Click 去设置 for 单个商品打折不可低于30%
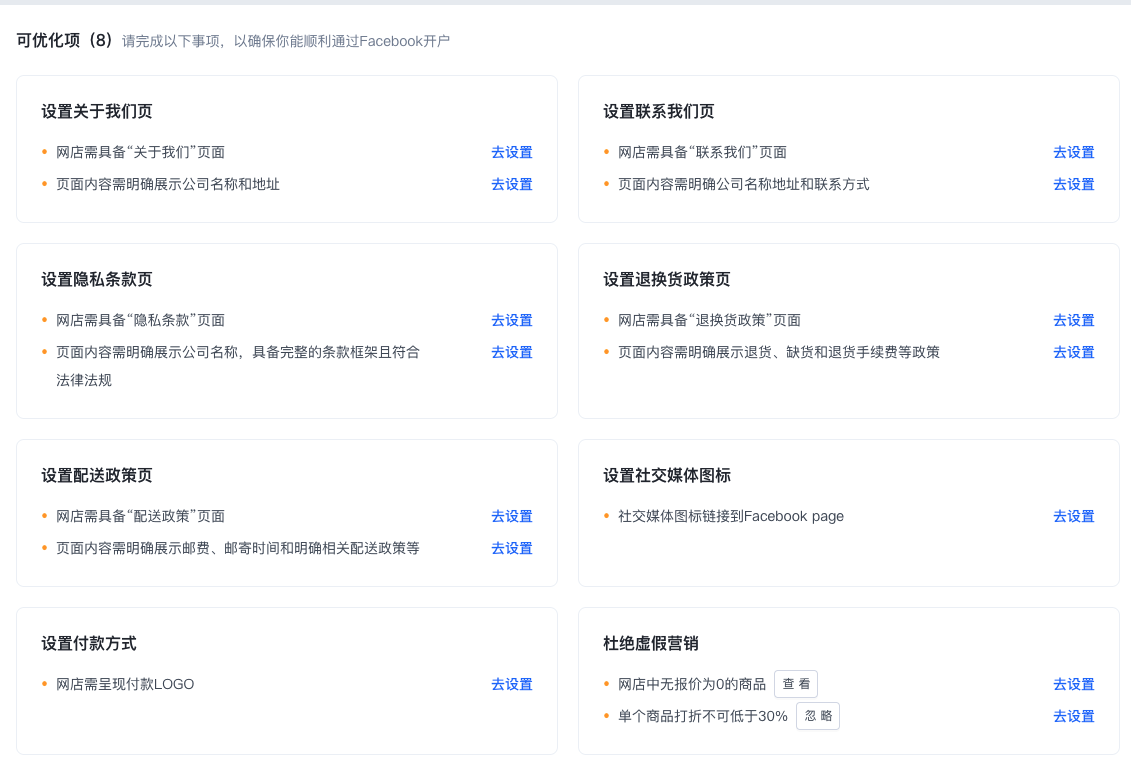The width and height of the screenshot is (1131, 772). 1073,716
